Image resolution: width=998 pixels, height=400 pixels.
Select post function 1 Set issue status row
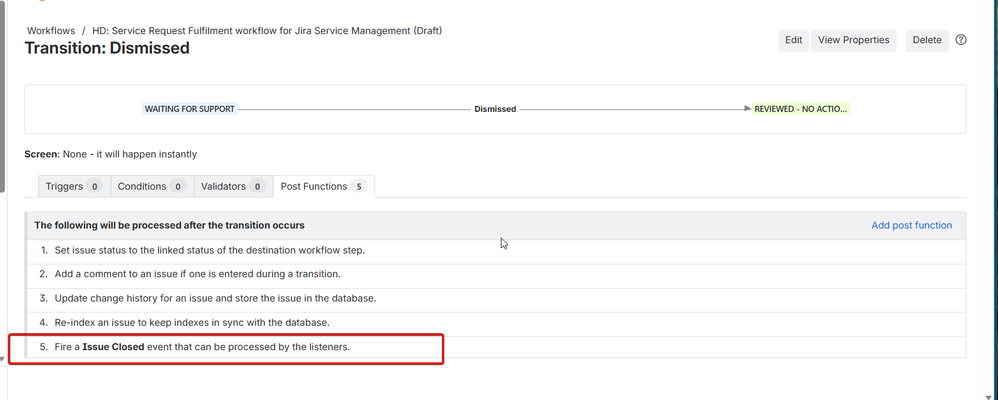coord(495,250)
